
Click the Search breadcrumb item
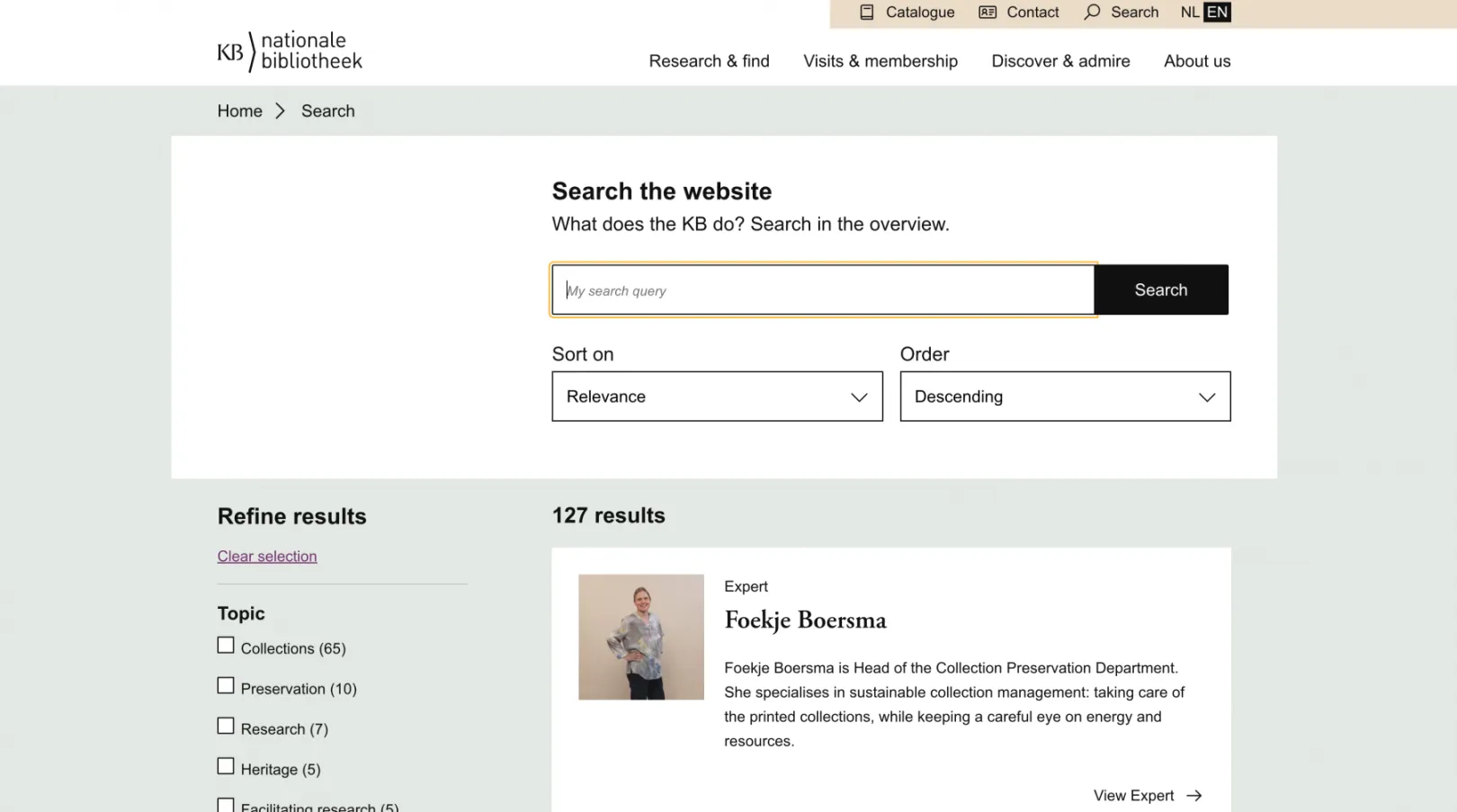pos(327,111)
